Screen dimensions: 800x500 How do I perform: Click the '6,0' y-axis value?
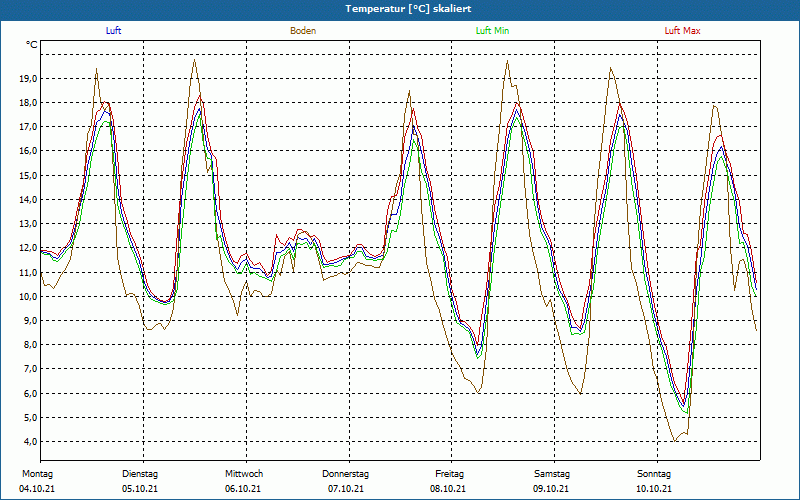pyautogui.click(x=30, y=393)
